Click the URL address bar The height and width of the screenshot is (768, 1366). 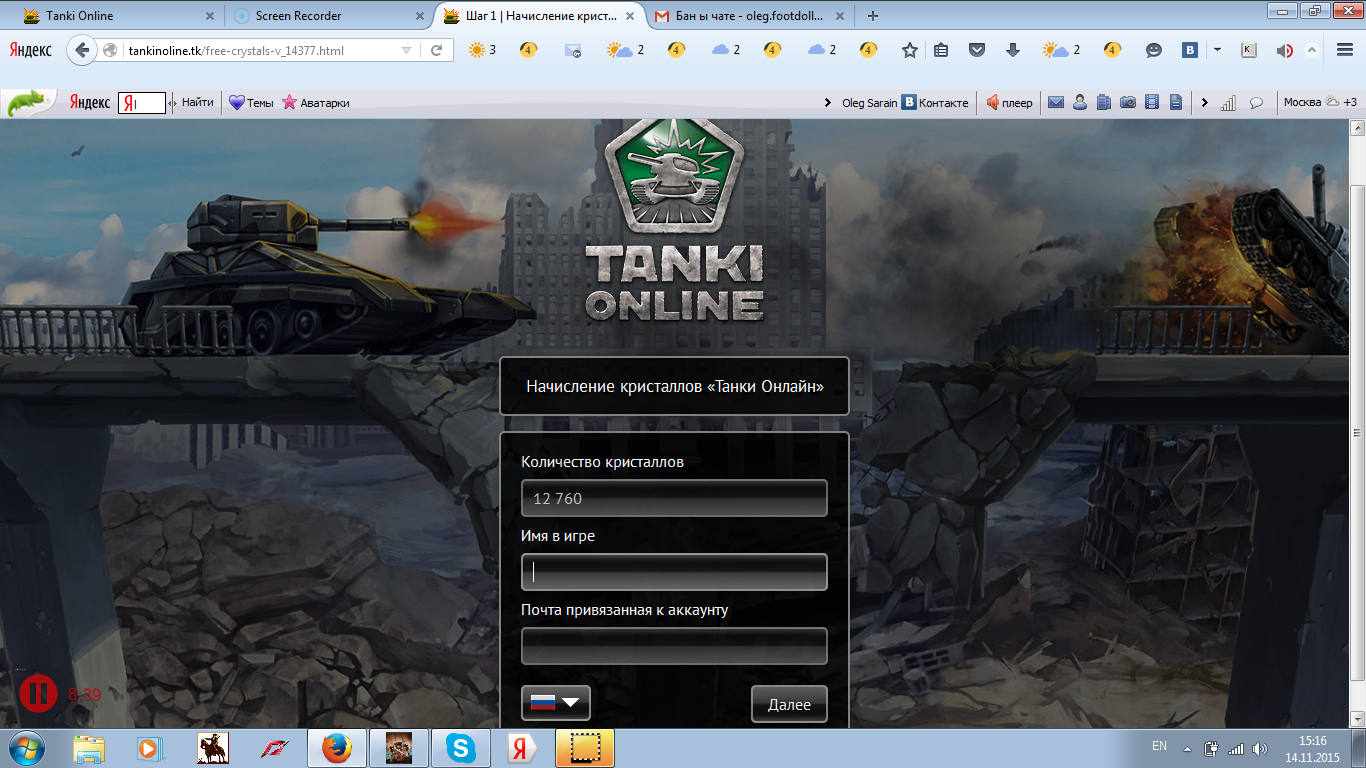[260, 50]
